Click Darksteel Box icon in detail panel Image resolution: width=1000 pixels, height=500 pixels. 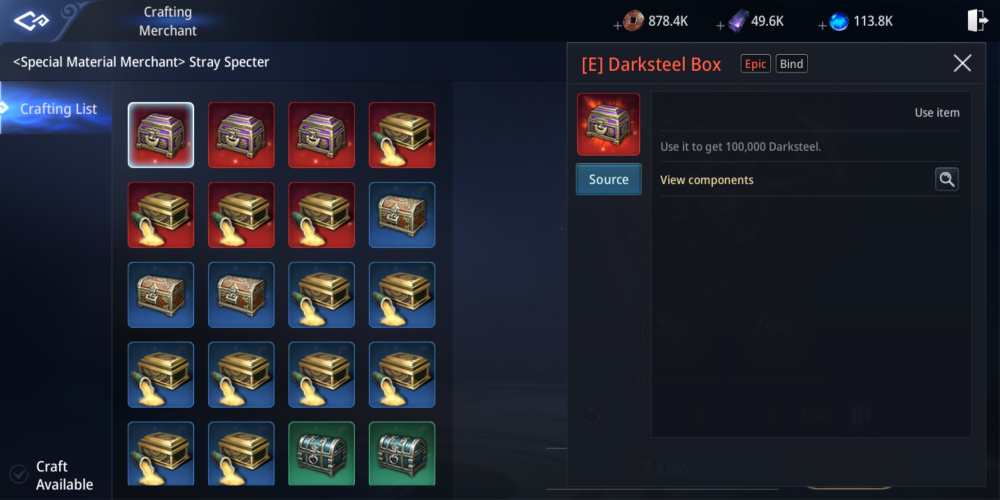coord(608,124)
